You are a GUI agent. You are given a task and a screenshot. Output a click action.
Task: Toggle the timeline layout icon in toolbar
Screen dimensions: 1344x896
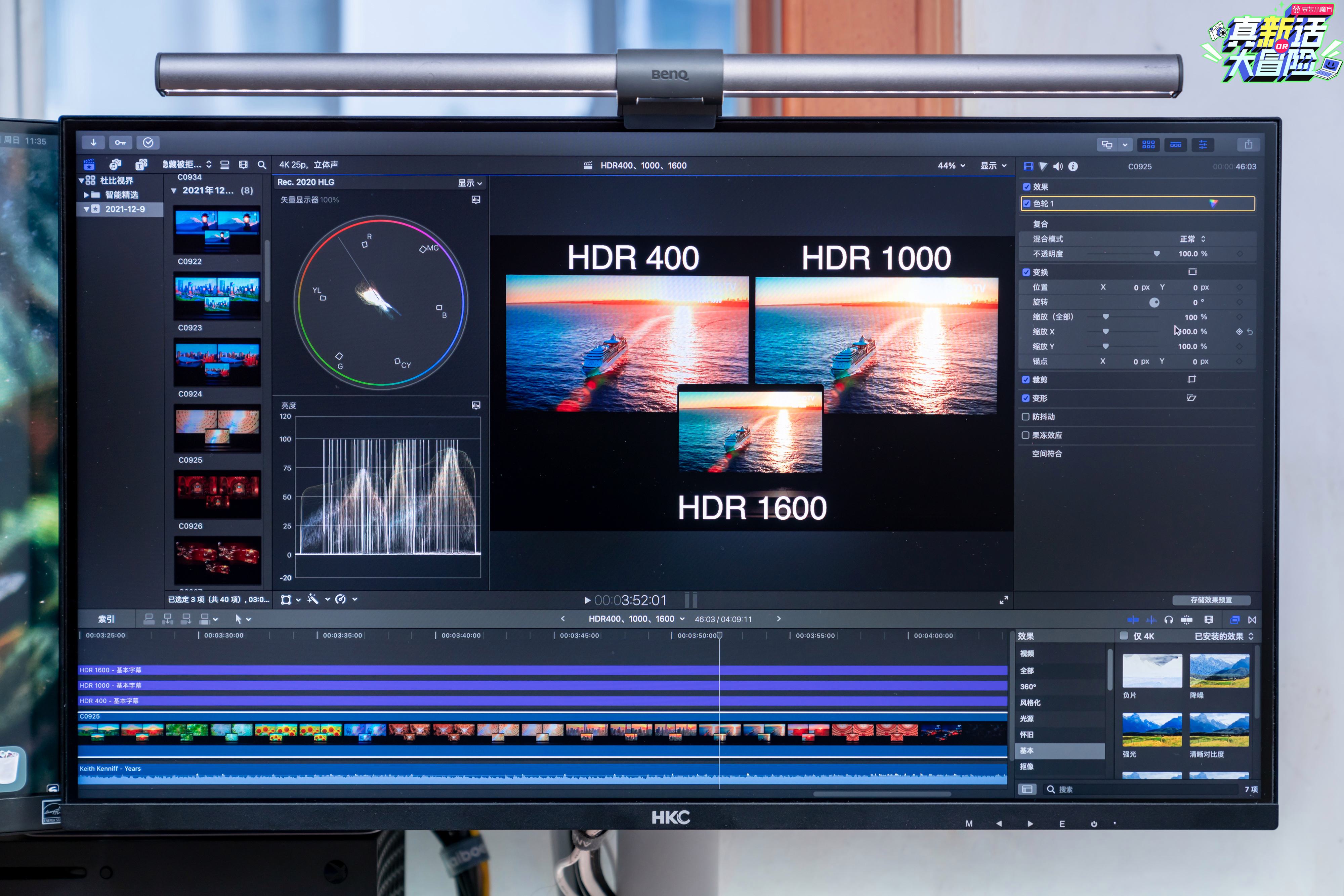click(1175, 144)
